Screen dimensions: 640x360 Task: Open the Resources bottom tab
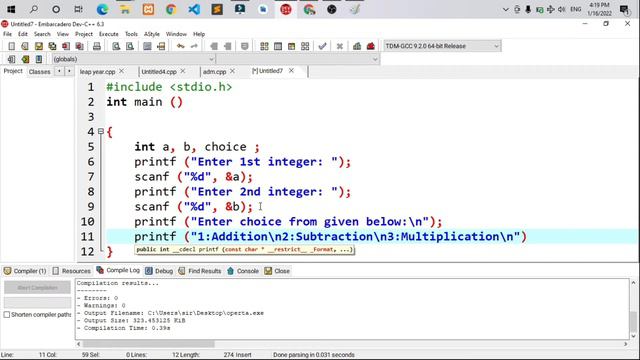pyautogui.click(x=72, y=271)
